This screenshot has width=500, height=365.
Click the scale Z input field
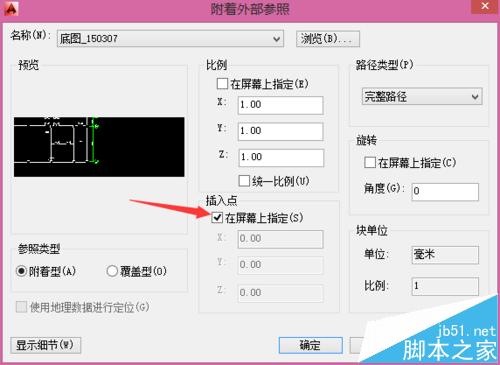(281, 157)
